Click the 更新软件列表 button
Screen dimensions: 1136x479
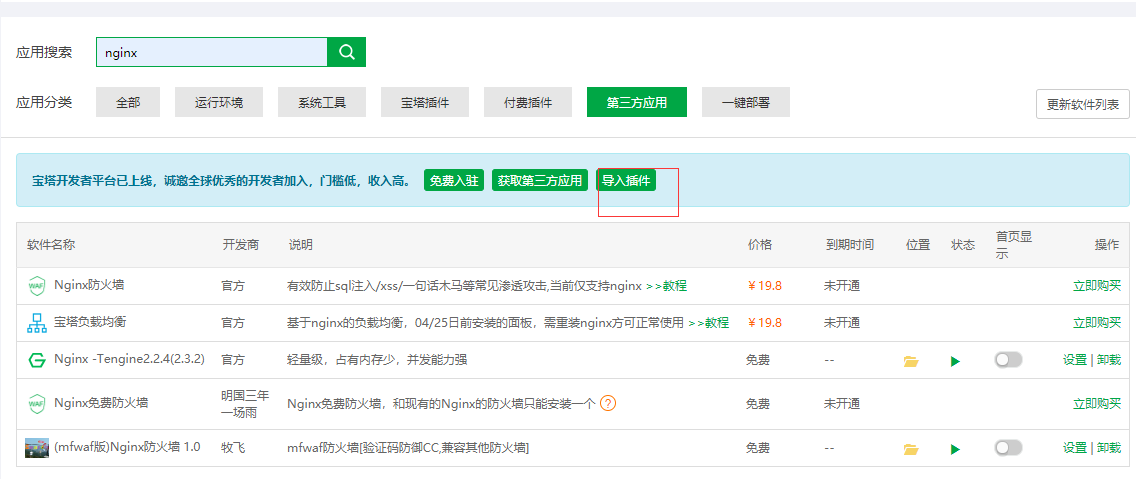(x=1082, y=104)
